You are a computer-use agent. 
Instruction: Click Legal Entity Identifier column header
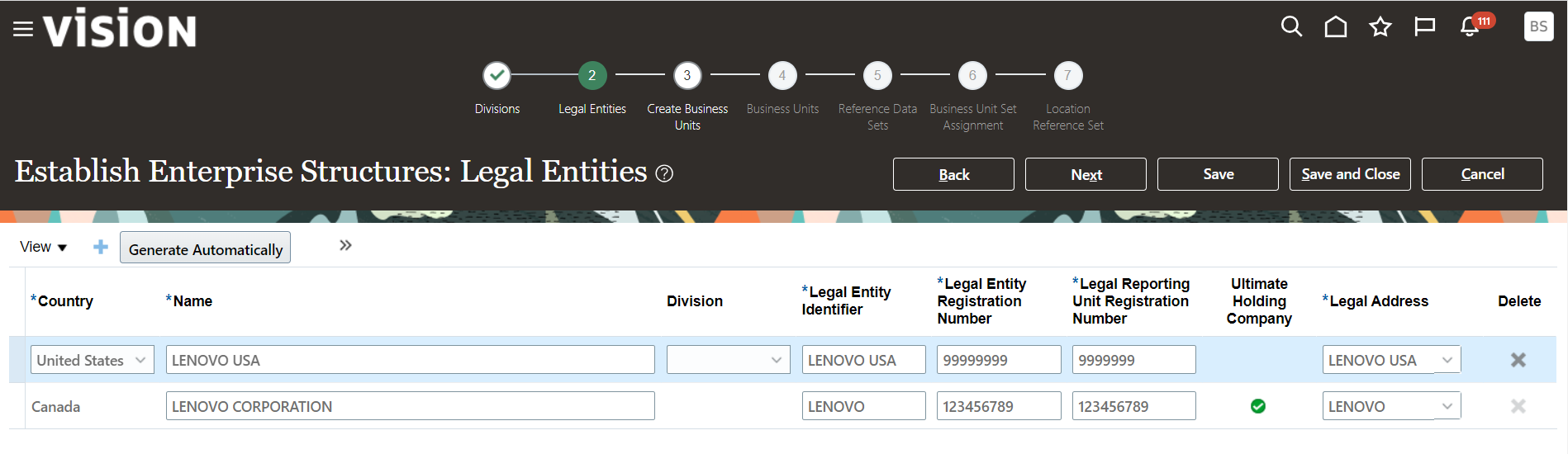[847, 300]
